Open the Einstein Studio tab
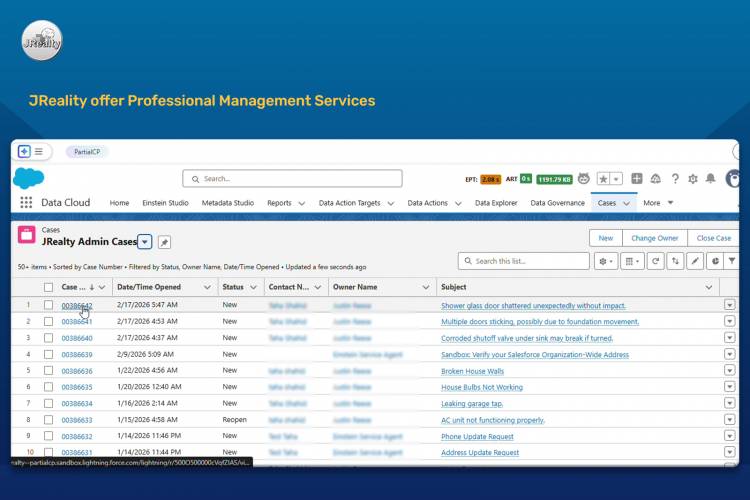This screenshot has width=750, height=500. 165,203
